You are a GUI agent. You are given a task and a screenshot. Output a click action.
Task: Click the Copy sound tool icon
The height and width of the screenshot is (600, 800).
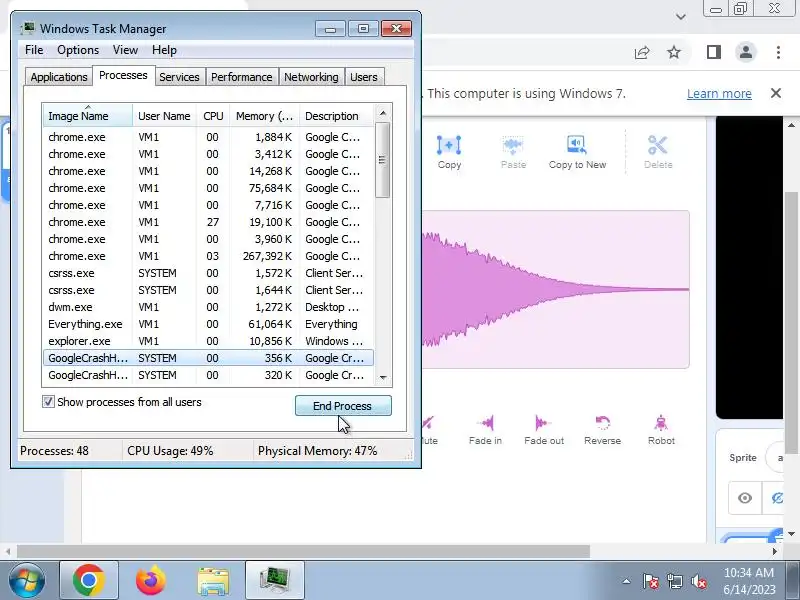pyautogui.click(x=449, y=145)
